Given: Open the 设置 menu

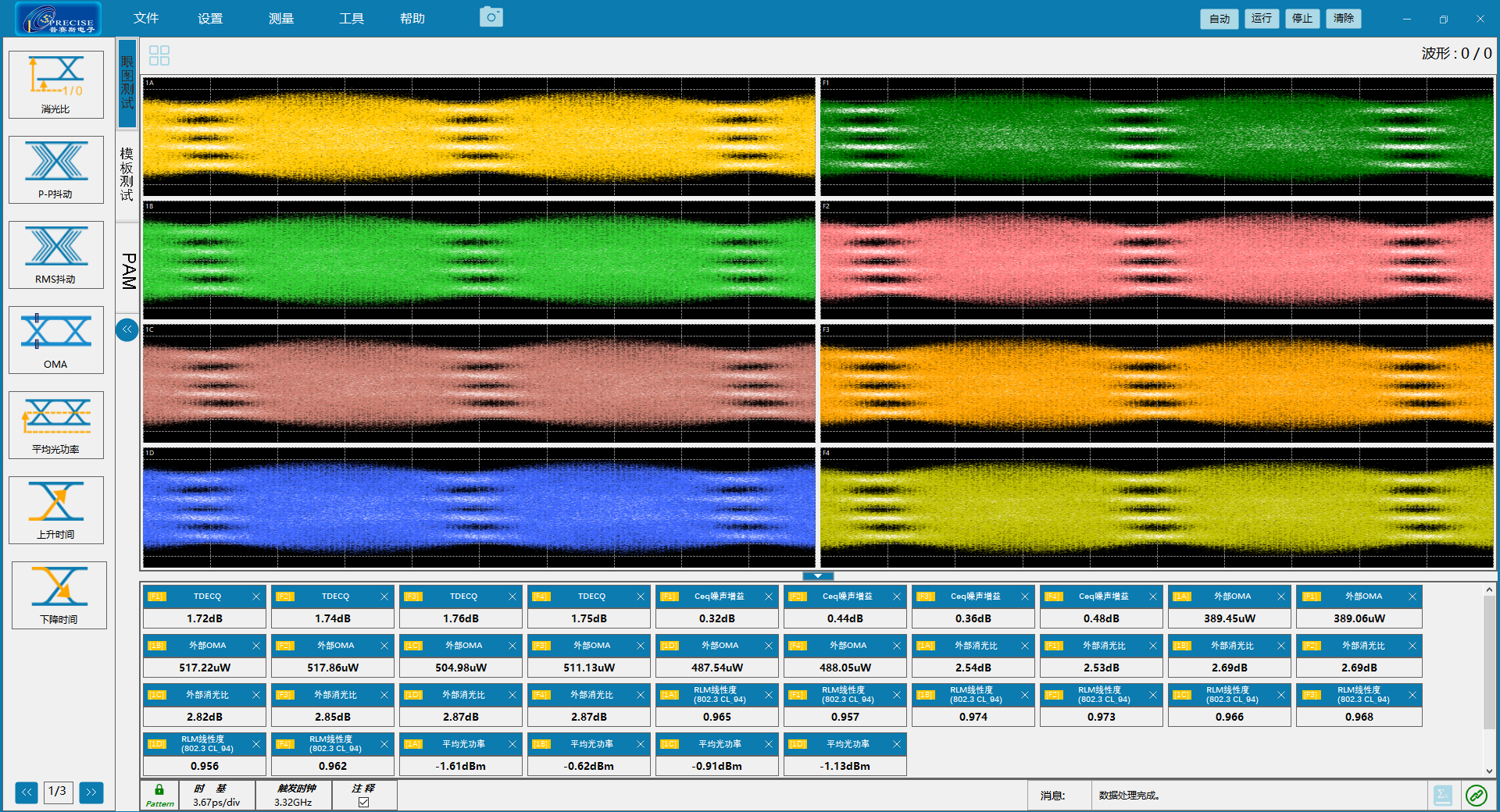Looking at the screenshot, I should click(210, 18).
